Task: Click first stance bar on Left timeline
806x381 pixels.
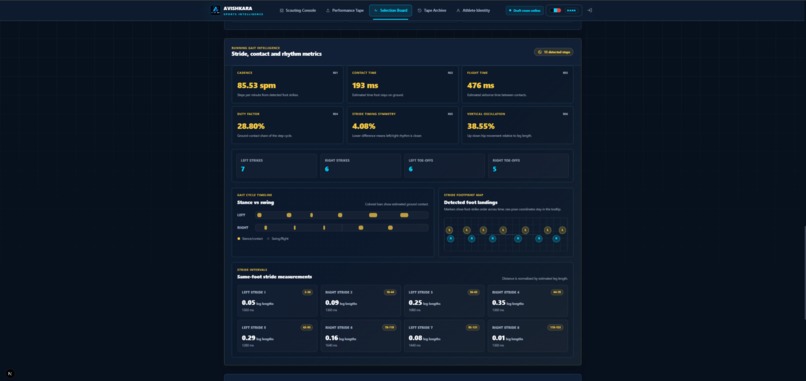Action: (x=259, y=215)
